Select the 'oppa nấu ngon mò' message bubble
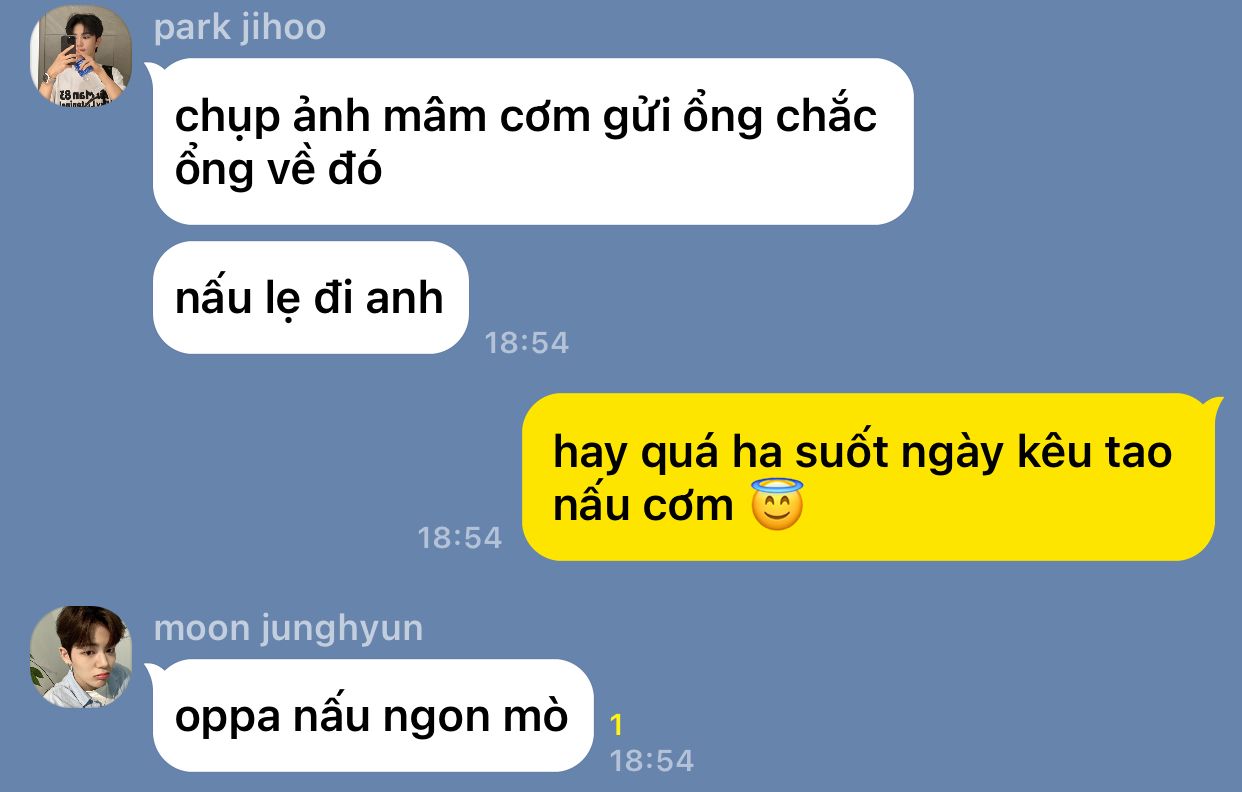 373,716
